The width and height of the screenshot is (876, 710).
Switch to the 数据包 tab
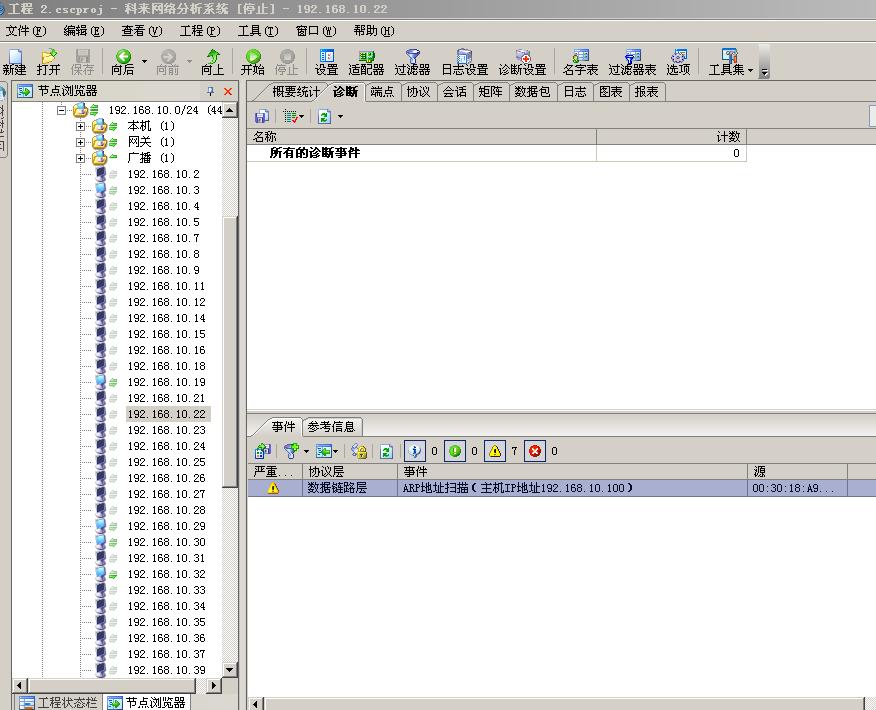[531, 92]
